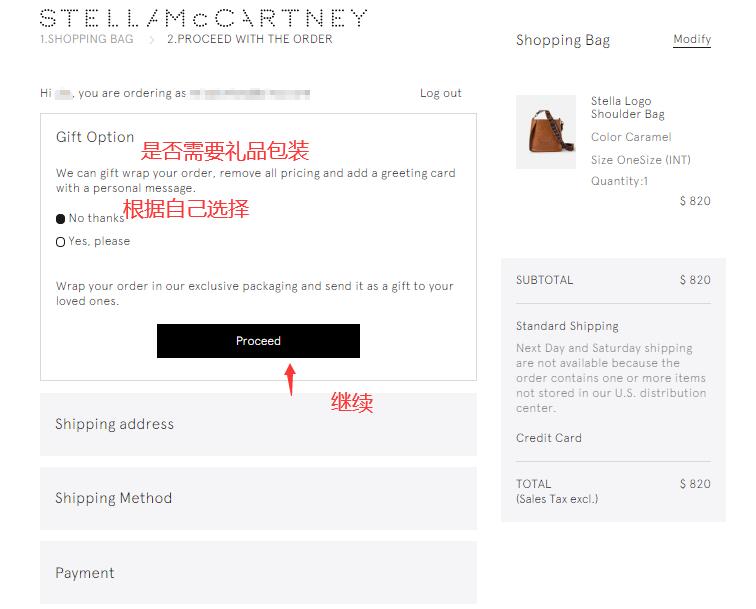Expand the Shipping address section

click(258, 424)
